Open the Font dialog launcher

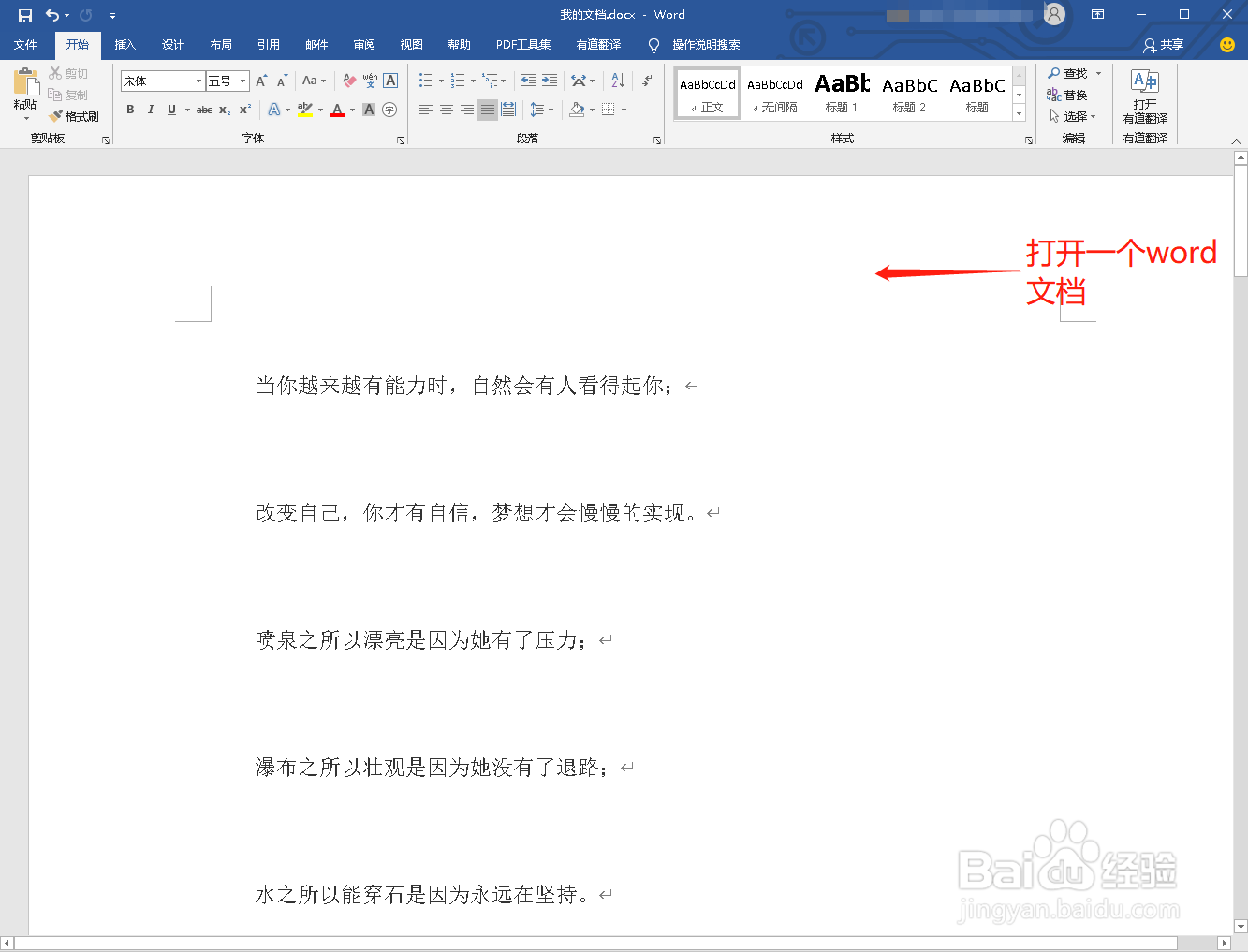pyautogui.click(x=401, y=139)
